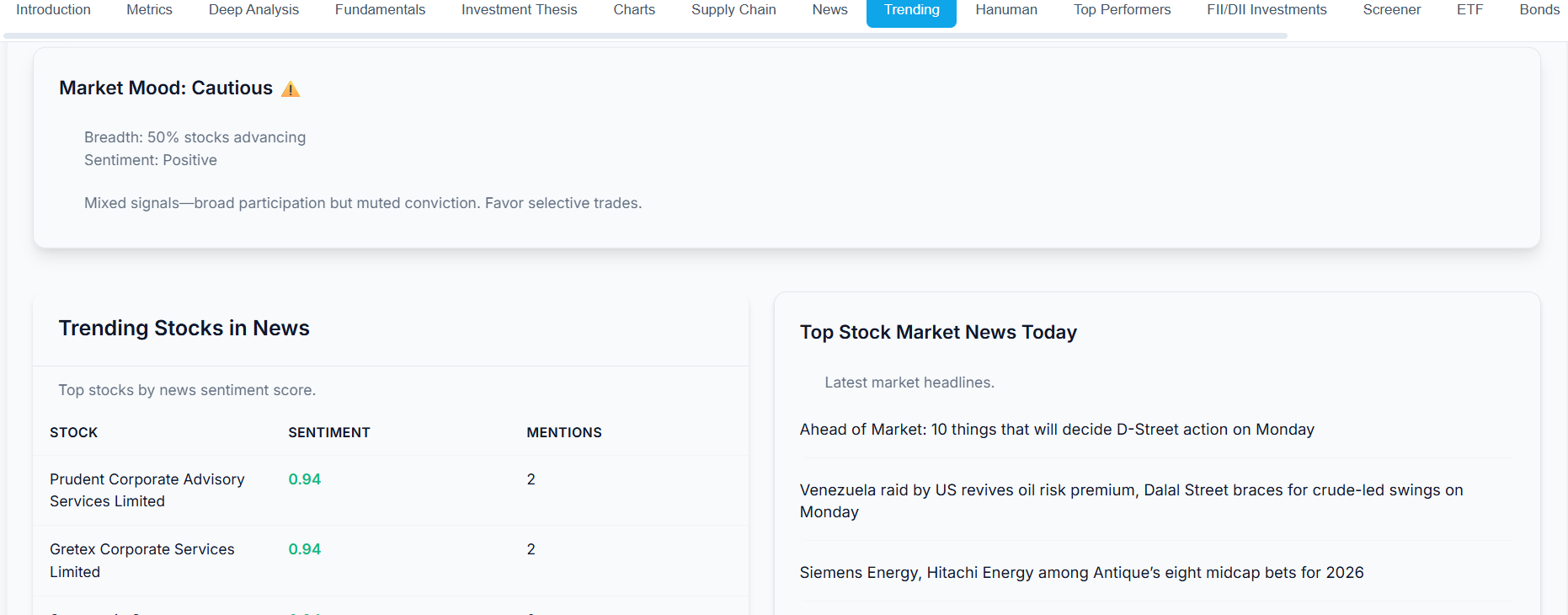1568x615 pixels.
Task: Open the FII/DII Investments tab
Action: coord(1266,10)
